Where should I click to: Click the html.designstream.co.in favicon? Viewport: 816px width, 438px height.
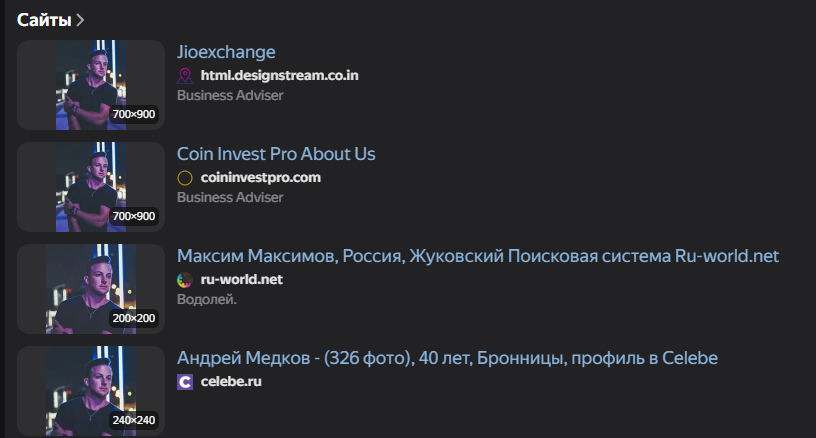pos(184,76)
